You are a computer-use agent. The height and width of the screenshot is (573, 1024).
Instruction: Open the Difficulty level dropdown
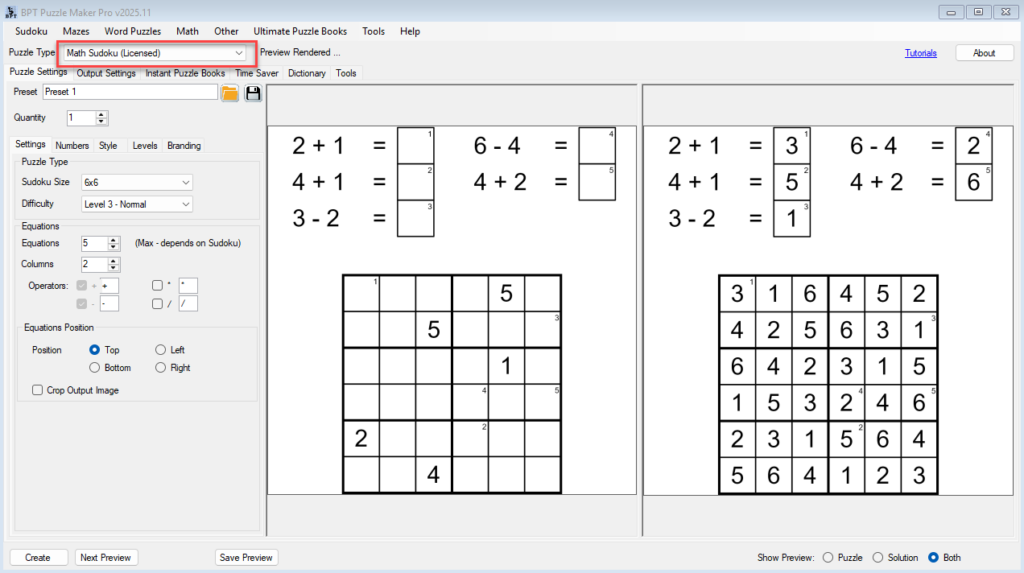tap(136, 205)
